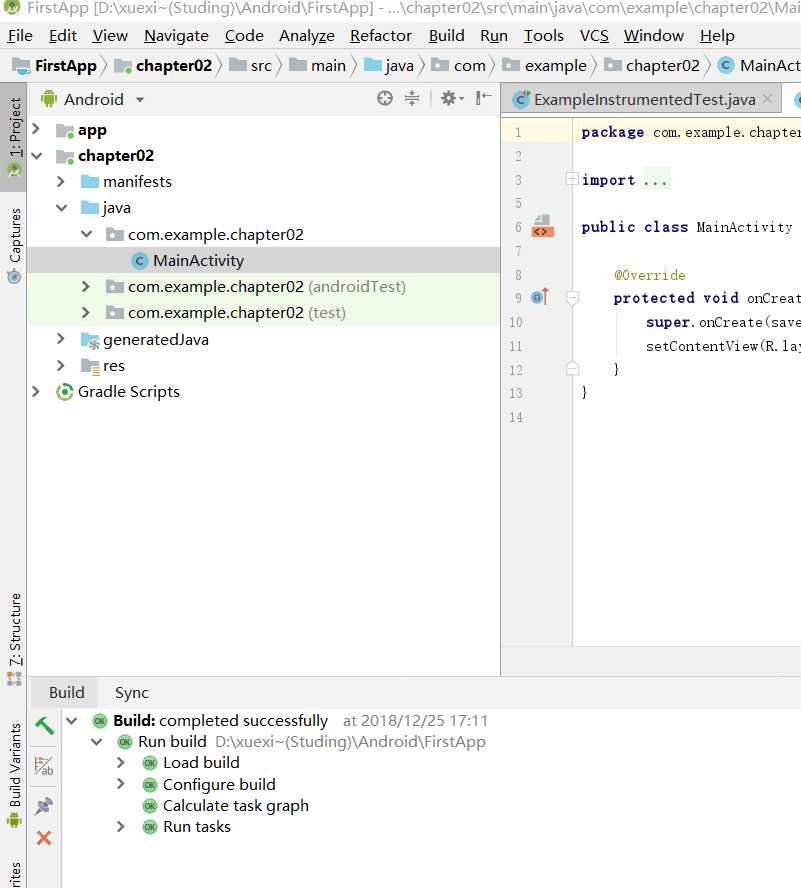801x888 pixels.
Task: Open the View menu
Action: tap(110, 36)
